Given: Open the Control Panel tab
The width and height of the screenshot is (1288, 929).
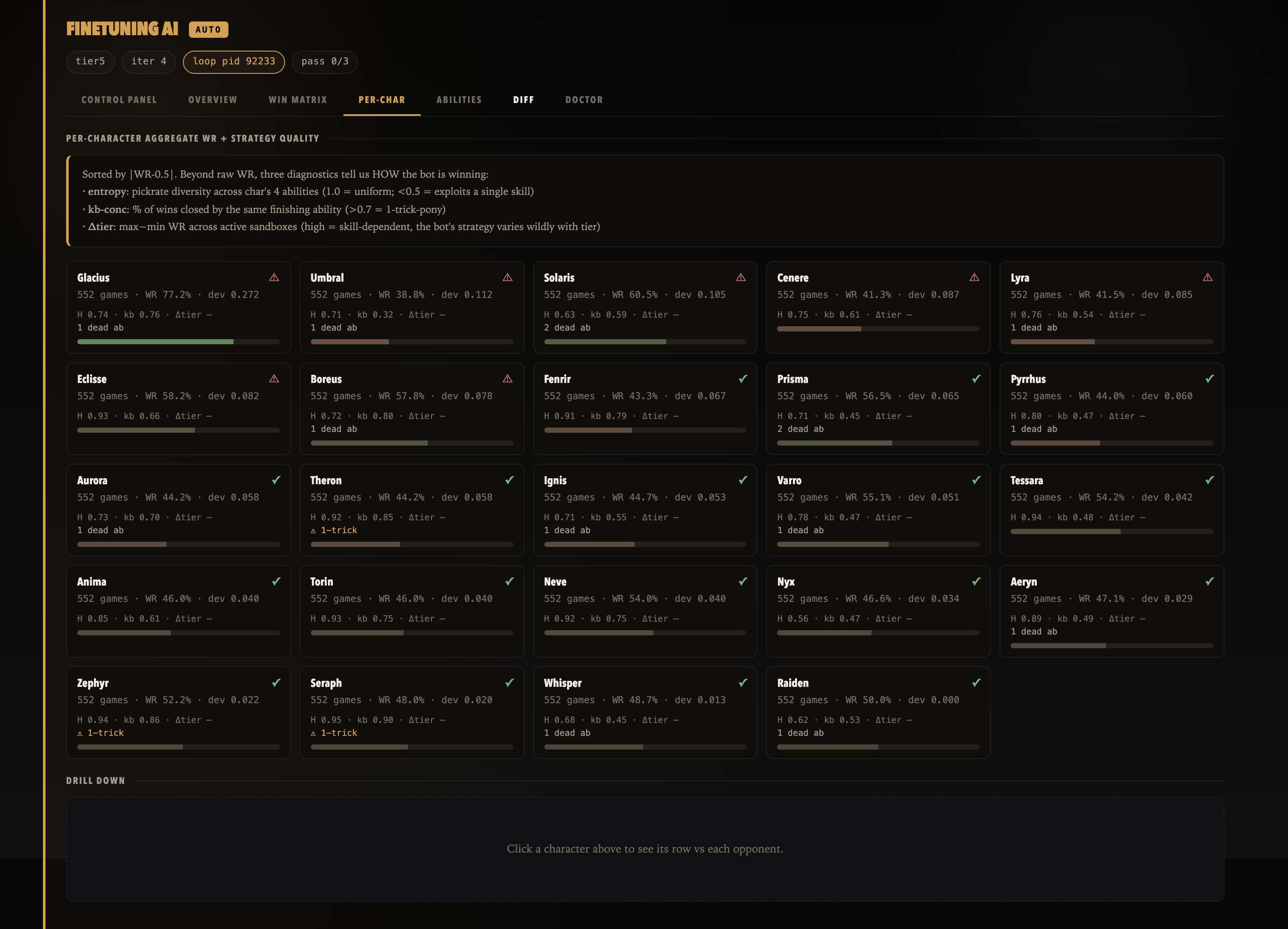Looking at the screenshot, I should pos(119,100).
